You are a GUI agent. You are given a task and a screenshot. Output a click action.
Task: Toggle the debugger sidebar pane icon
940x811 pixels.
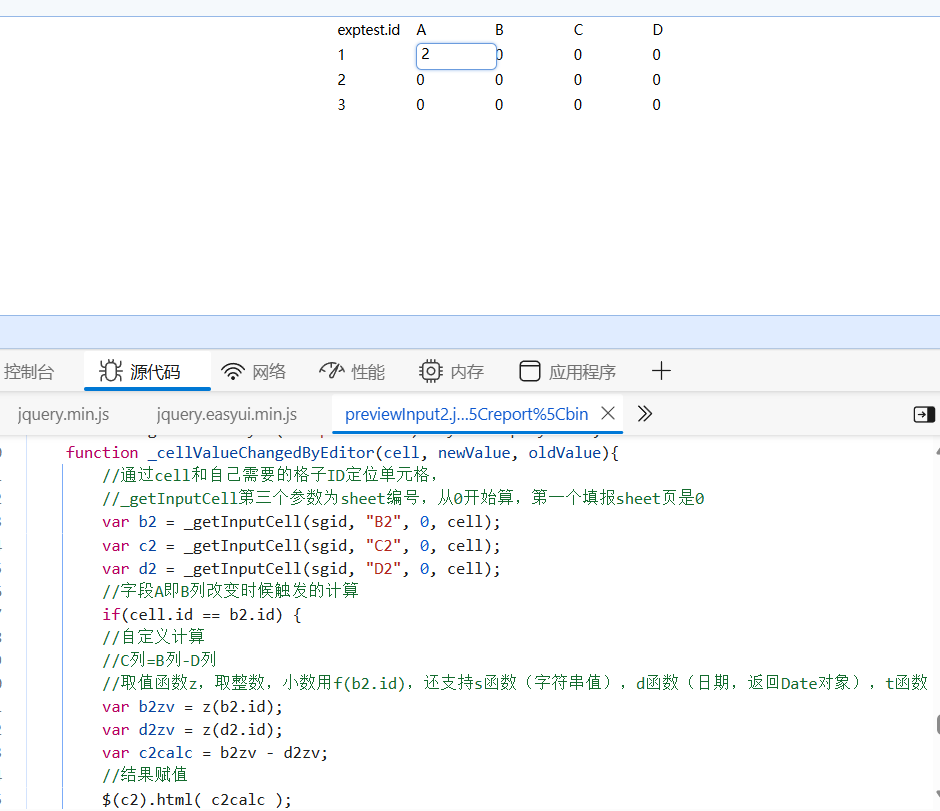(924, 414)
